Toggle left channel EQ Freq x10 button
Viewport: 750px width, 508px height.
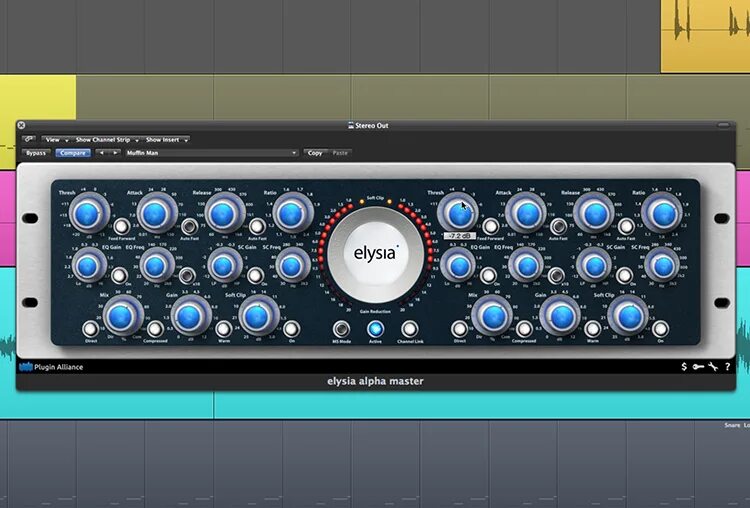coord(187,276)
